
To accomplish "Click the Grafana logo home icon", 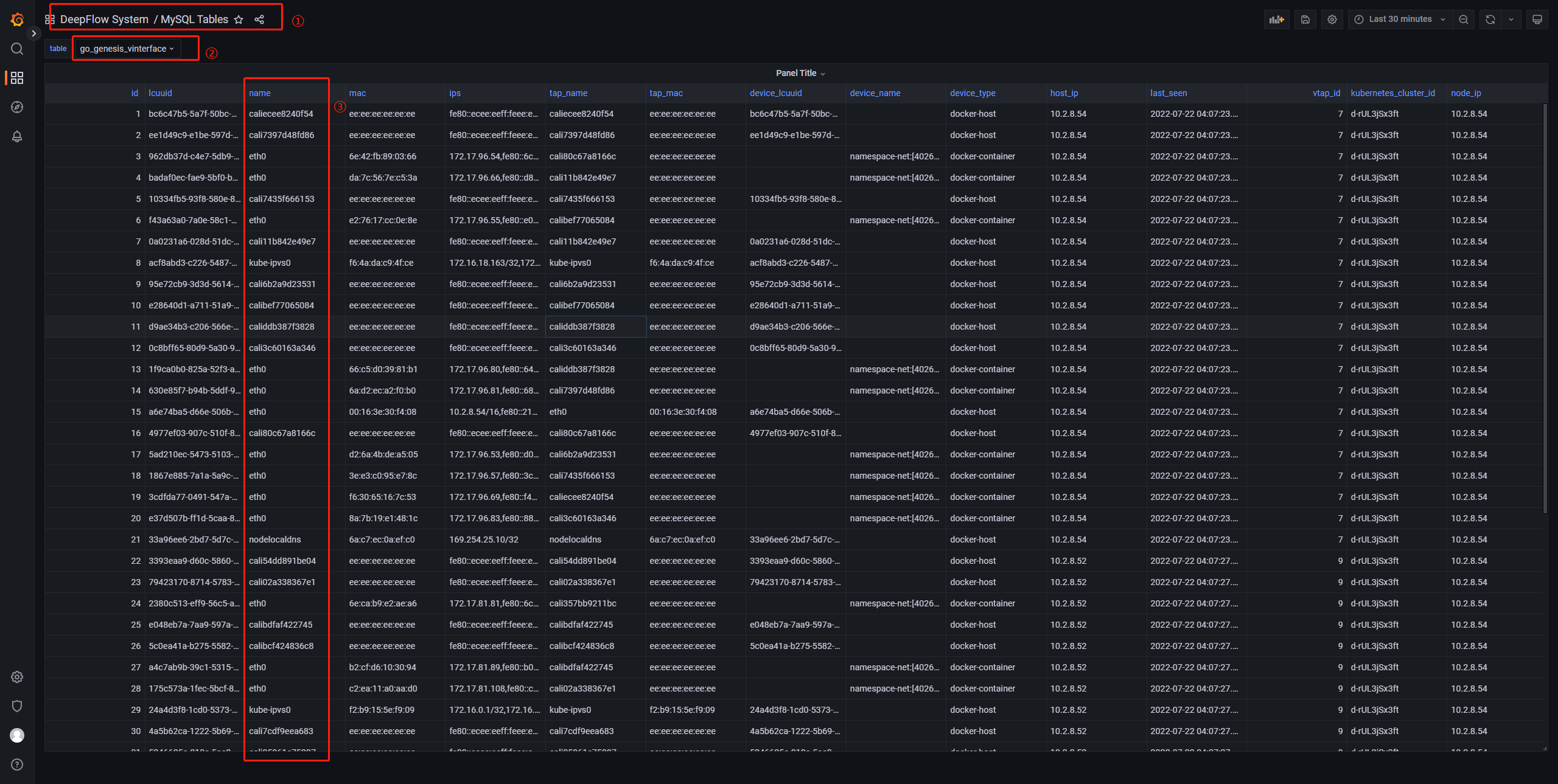I will pyautogui.click(x=17, y=19).
